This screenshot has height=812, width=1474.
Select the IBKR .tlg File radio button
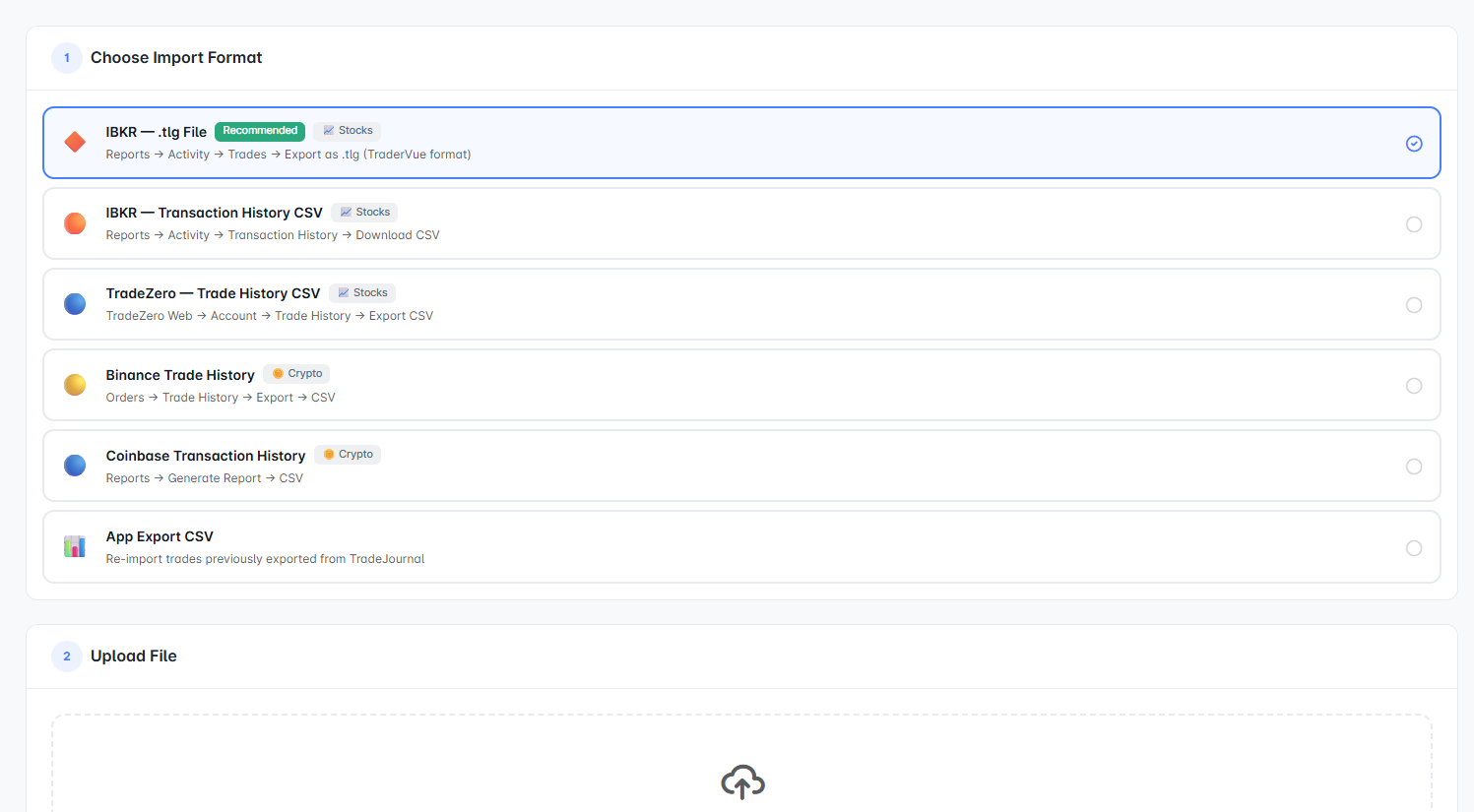1414,144
